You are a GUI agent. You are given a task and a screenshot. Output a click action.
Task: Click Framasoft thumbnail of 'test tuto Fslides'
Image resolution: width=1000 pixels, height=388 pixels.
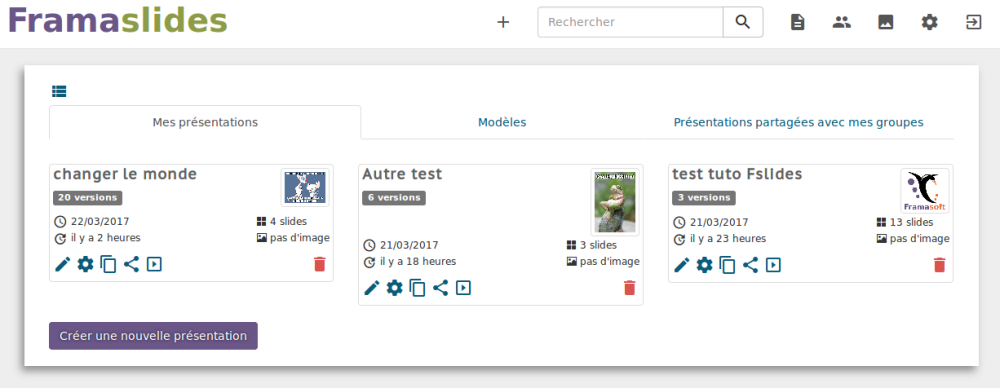click(925, 191)
